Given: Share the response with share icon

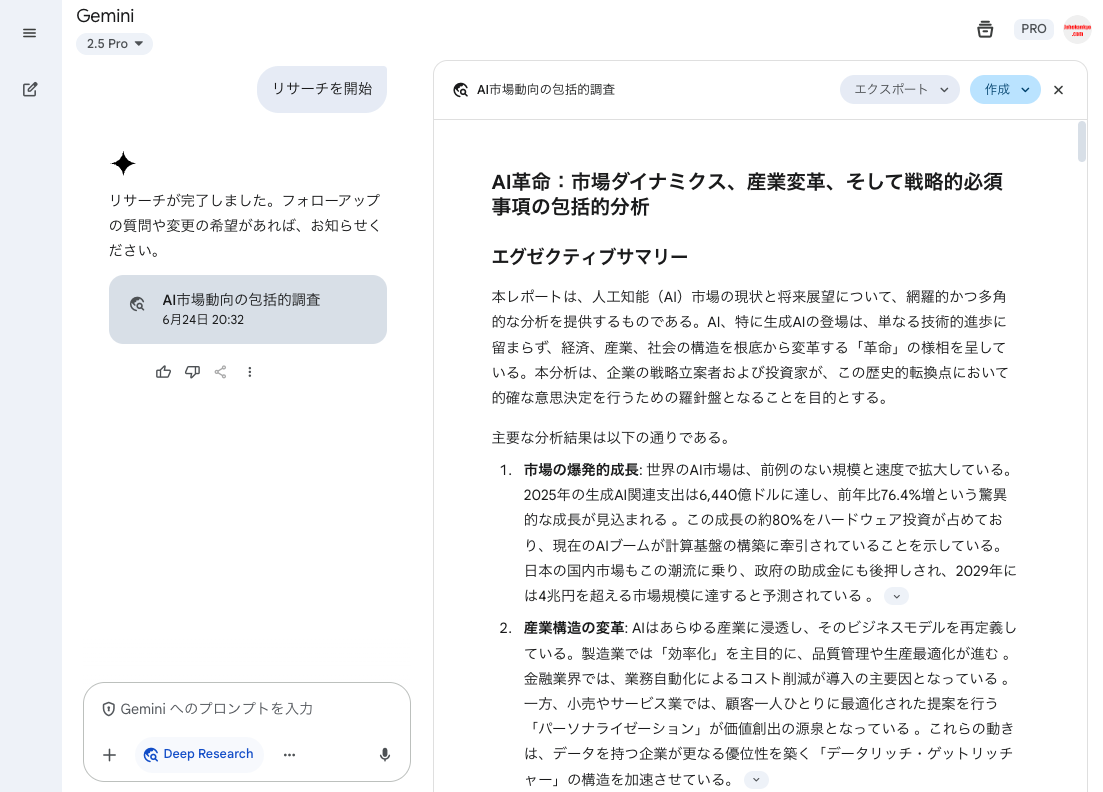Looking at the screenshot, I should click(x=221, y=372).
